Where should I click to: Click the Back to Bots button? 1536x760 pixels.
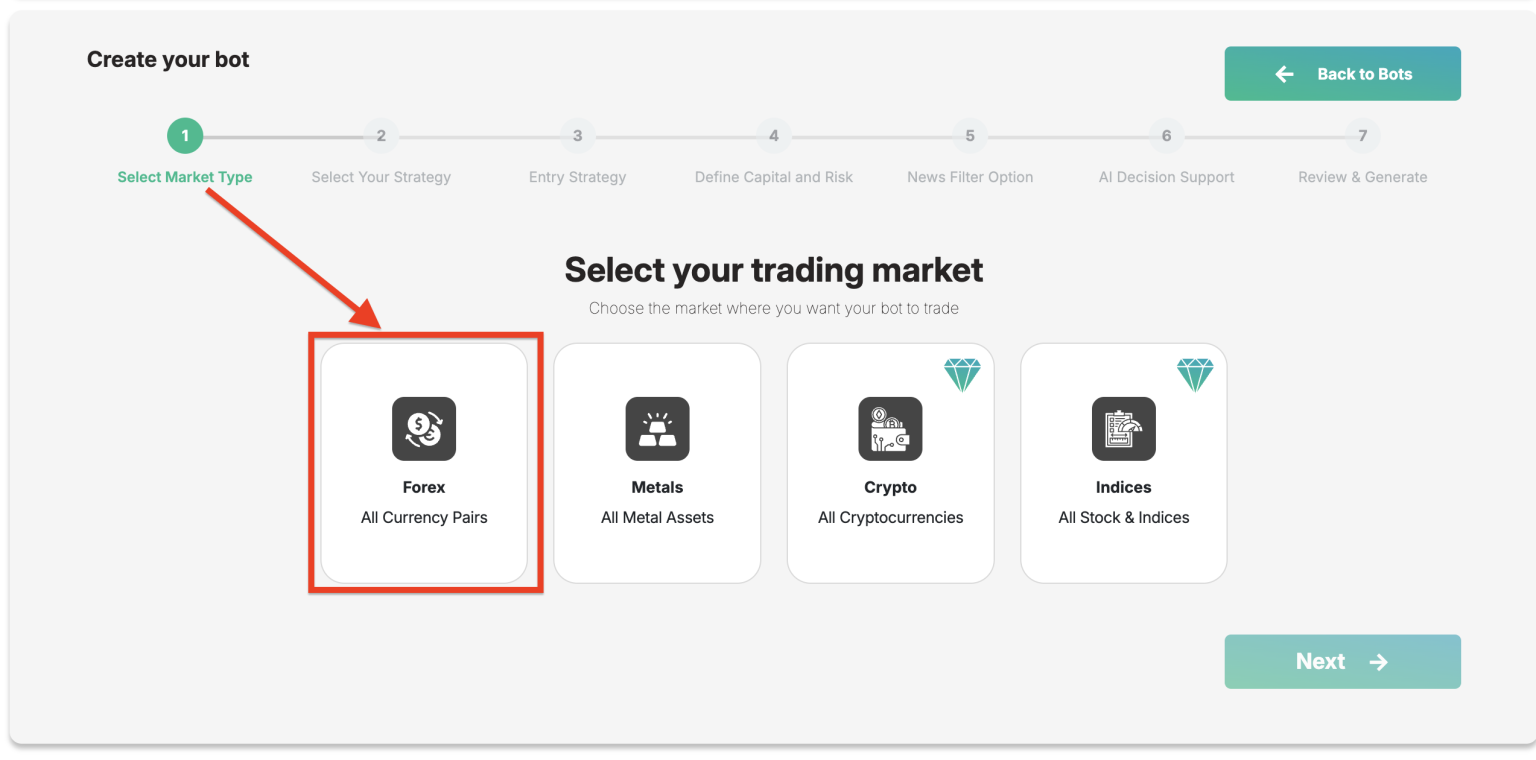click(1342, 73)
